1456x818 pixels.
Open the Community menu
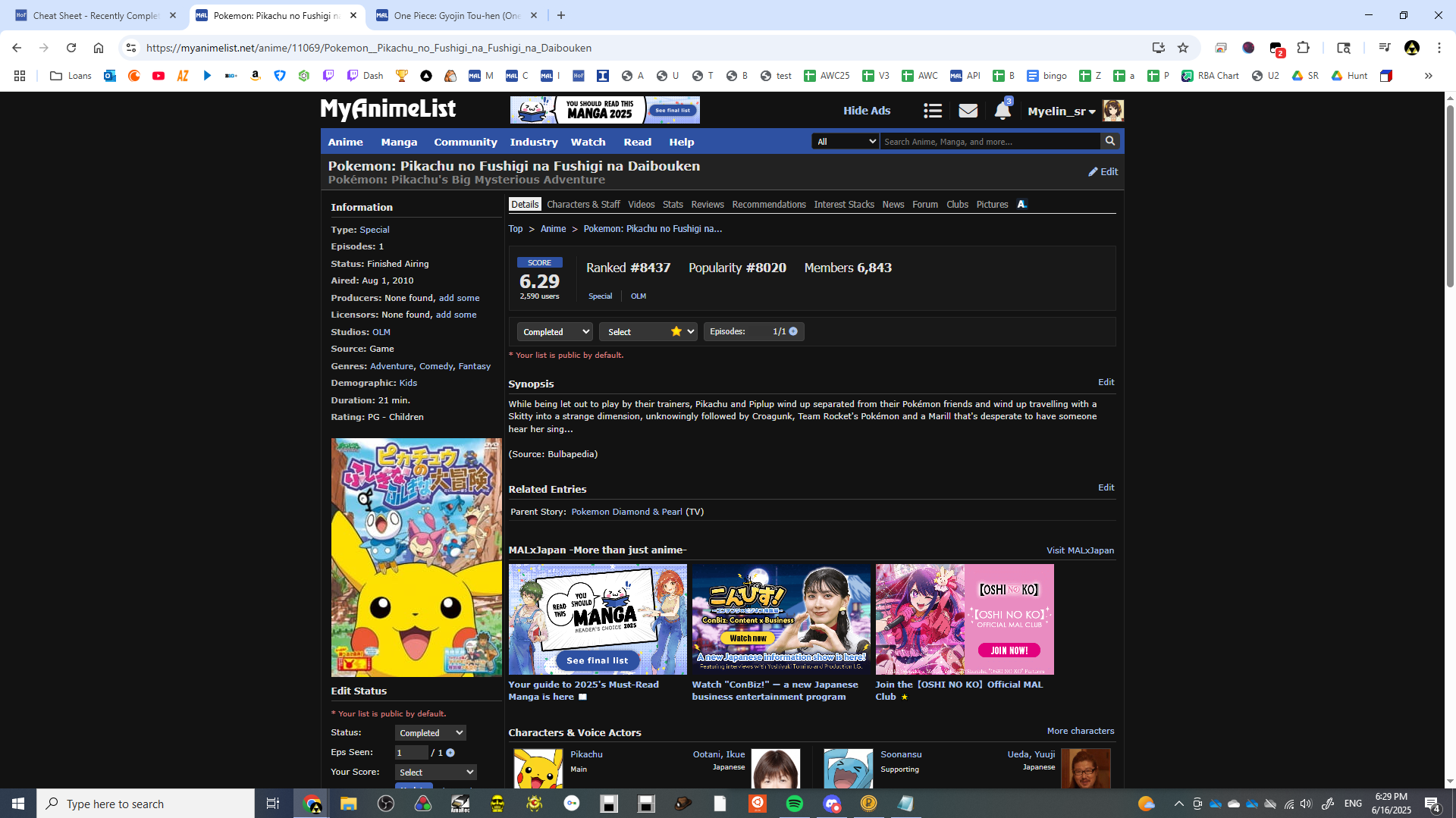(466, 142)
